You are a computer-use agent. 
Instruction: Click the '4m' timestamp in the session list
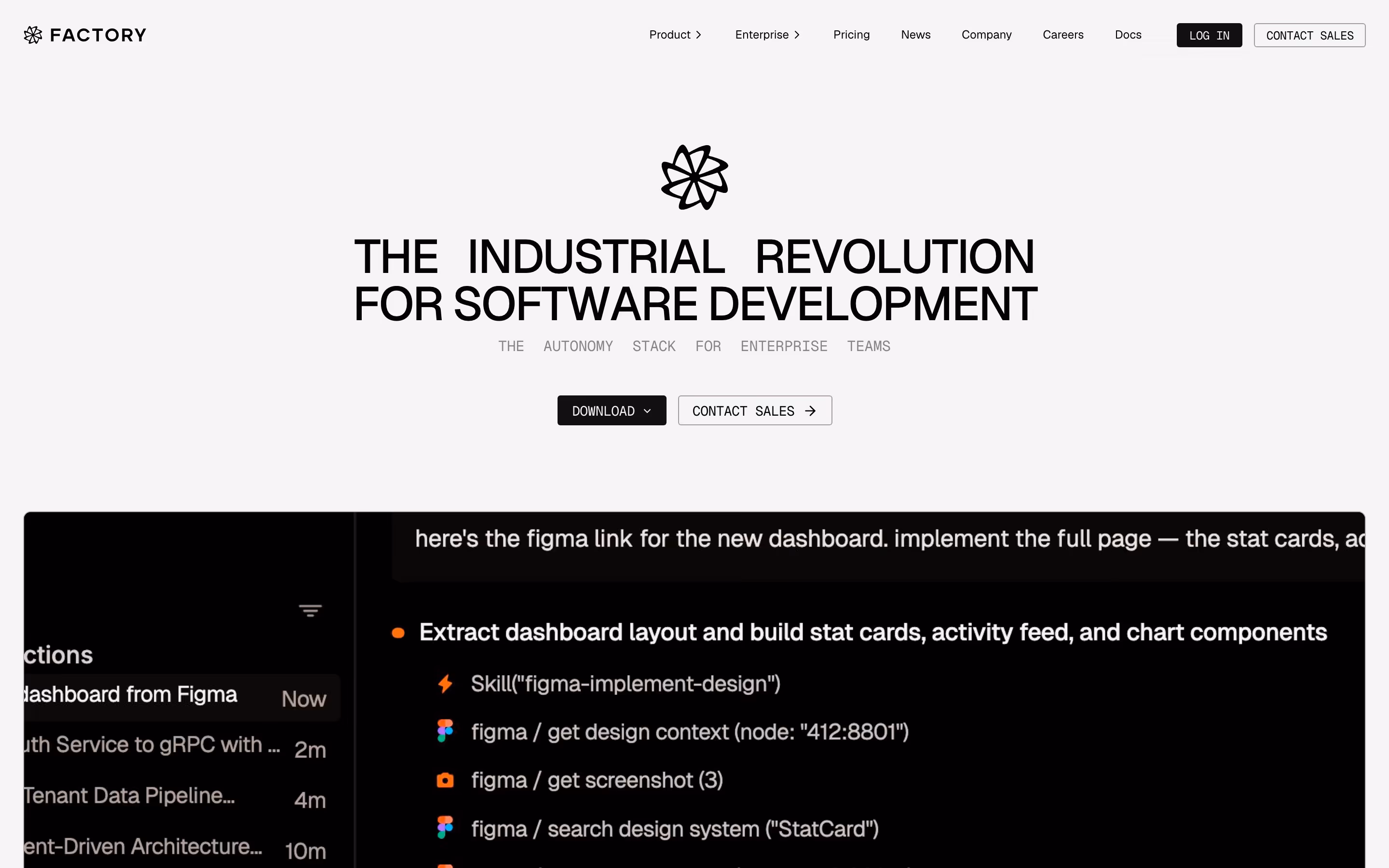[310, 800]
